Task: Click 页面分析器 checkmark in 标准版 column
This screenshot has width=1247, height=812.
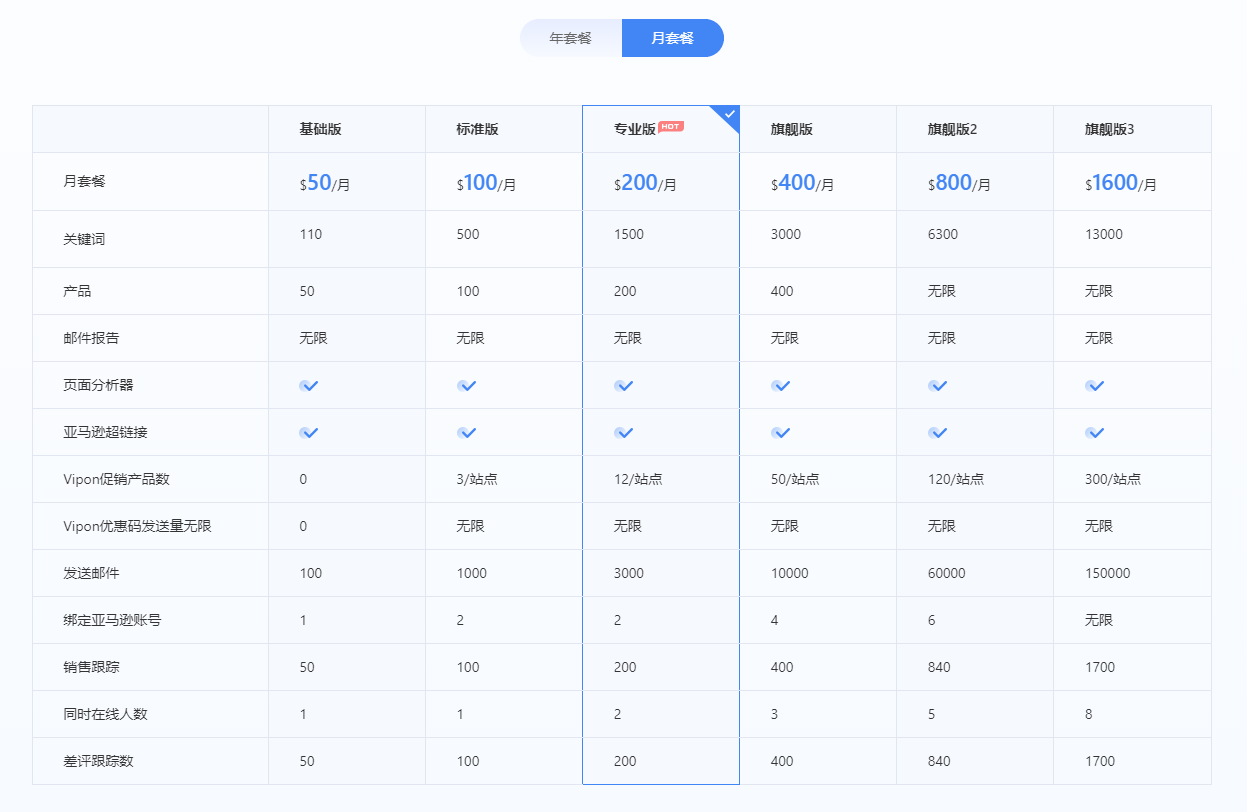Action: click(x=466, y=386)
